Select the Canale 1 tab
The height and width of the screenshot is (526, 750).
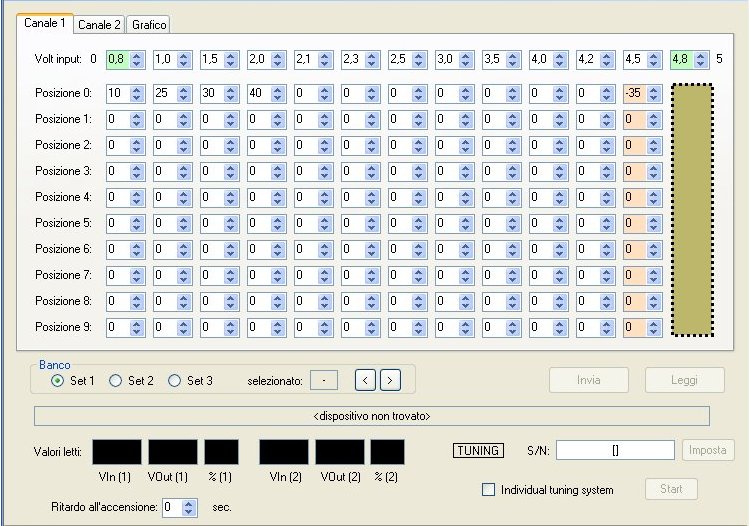(x=44, y=23)
